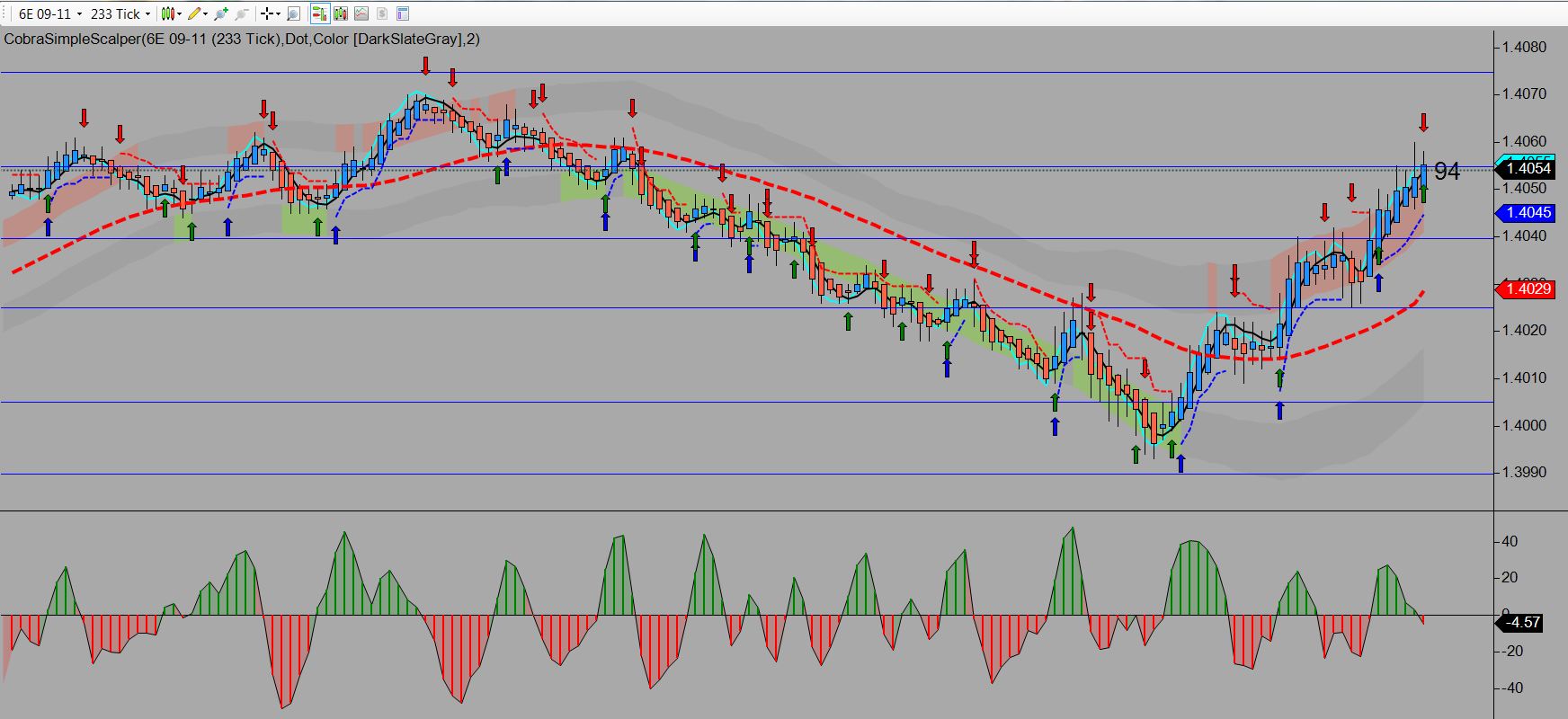Expand the arrow beside the crosshair icon
The height and width of the screenshot is (719, 1568).
click(278, 13)
